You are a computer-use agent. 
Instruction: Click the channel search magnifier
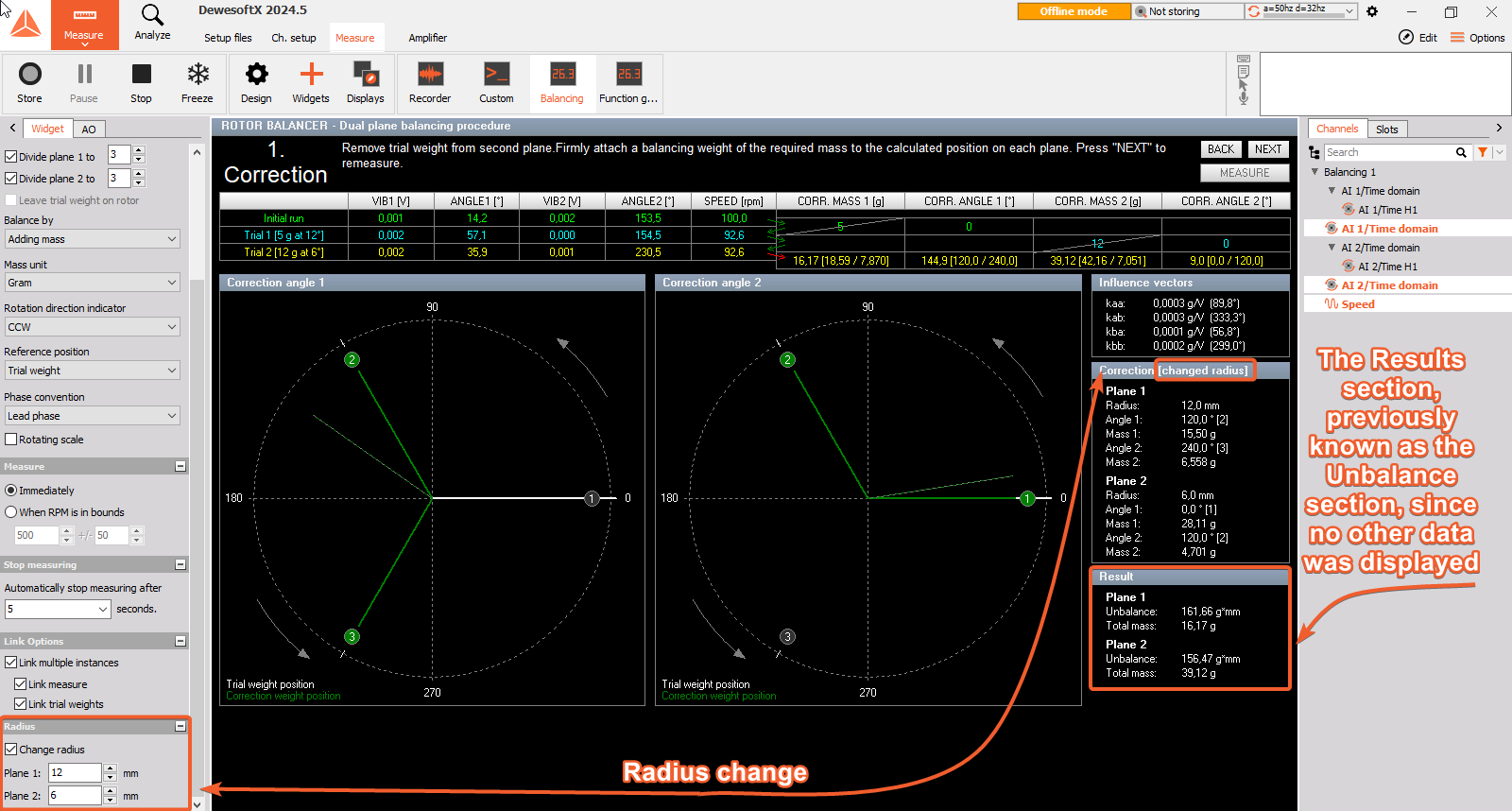[1461, 152]
